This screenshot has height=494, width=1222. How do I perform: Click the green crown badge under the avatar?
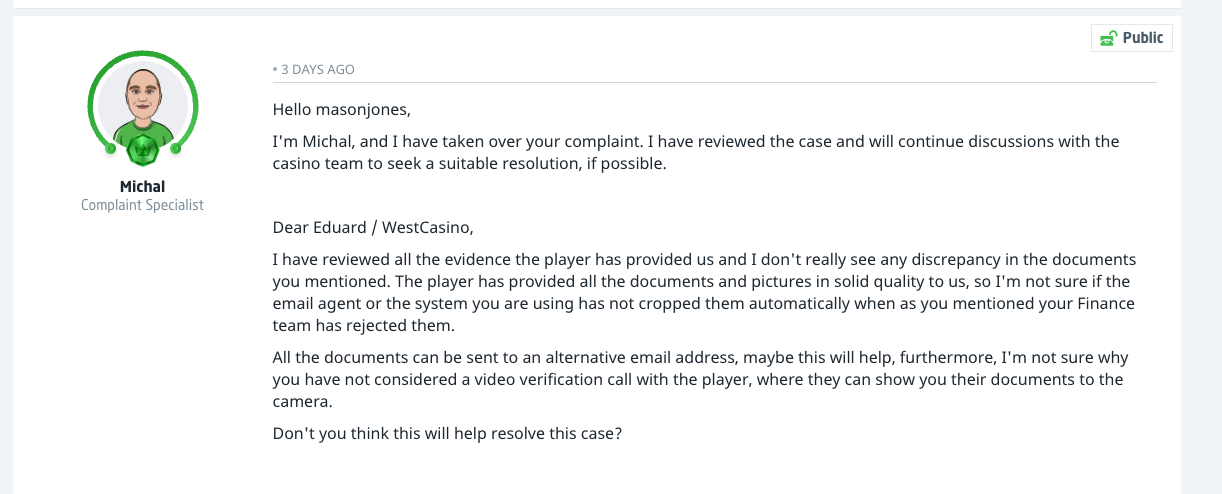pyautogui.click(x=142, y=152)
